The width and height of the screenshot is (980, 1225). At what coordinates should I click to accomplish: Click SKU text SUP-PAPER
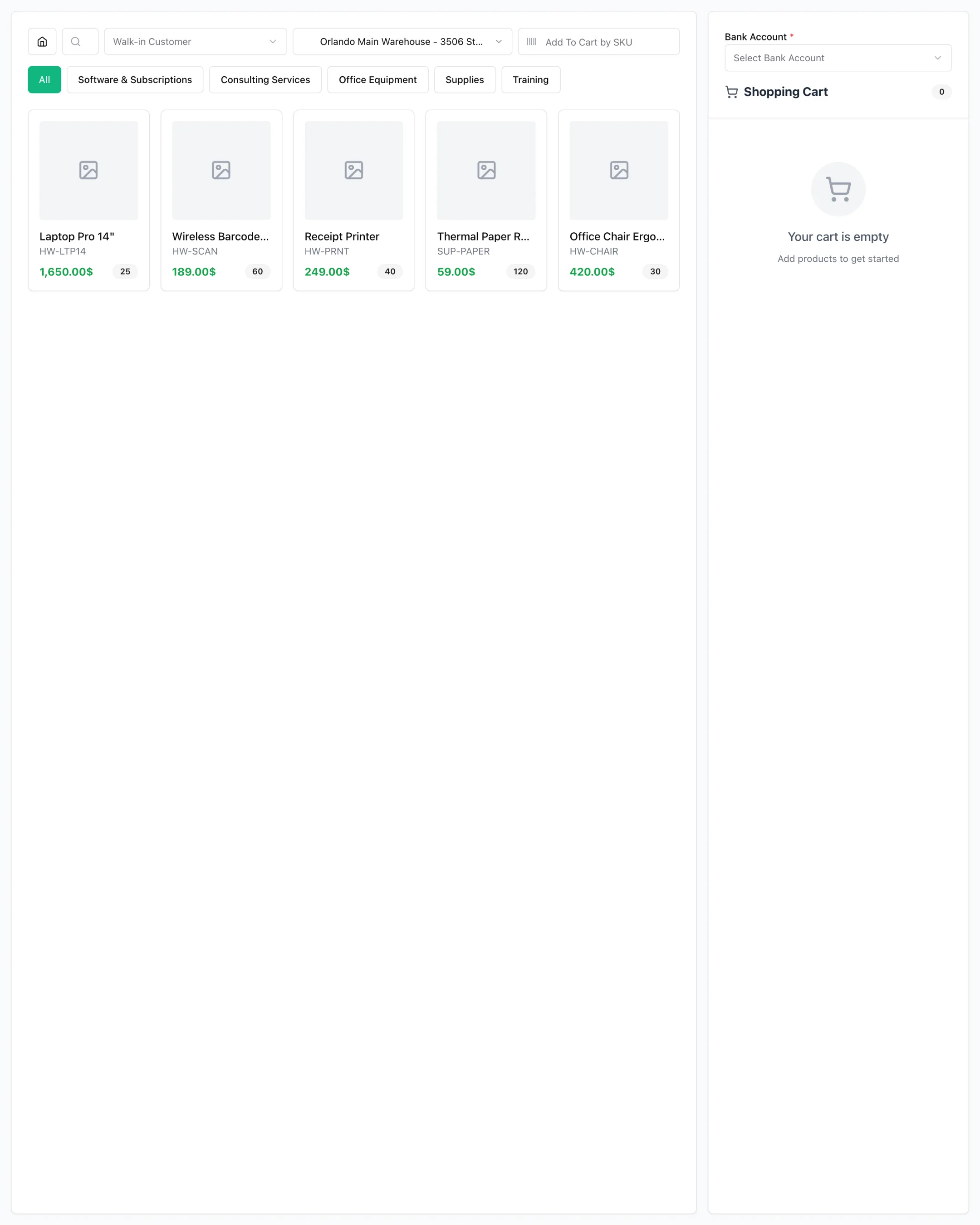pyautogui.click(x=464, y=251)
